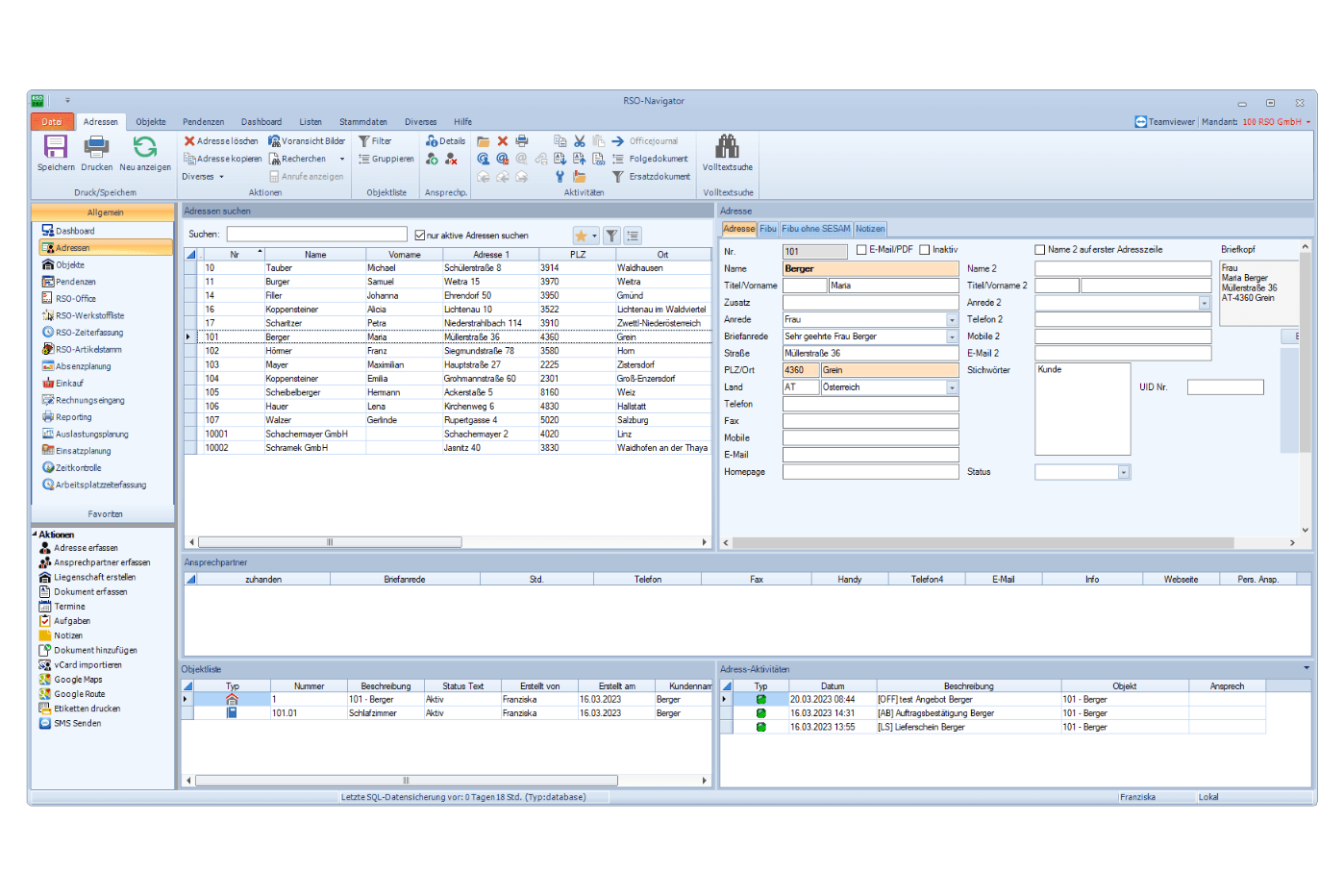
Task: Toggle 'nur aktive Adressen suchen' checkbox
Action: [x=420, y=236]
